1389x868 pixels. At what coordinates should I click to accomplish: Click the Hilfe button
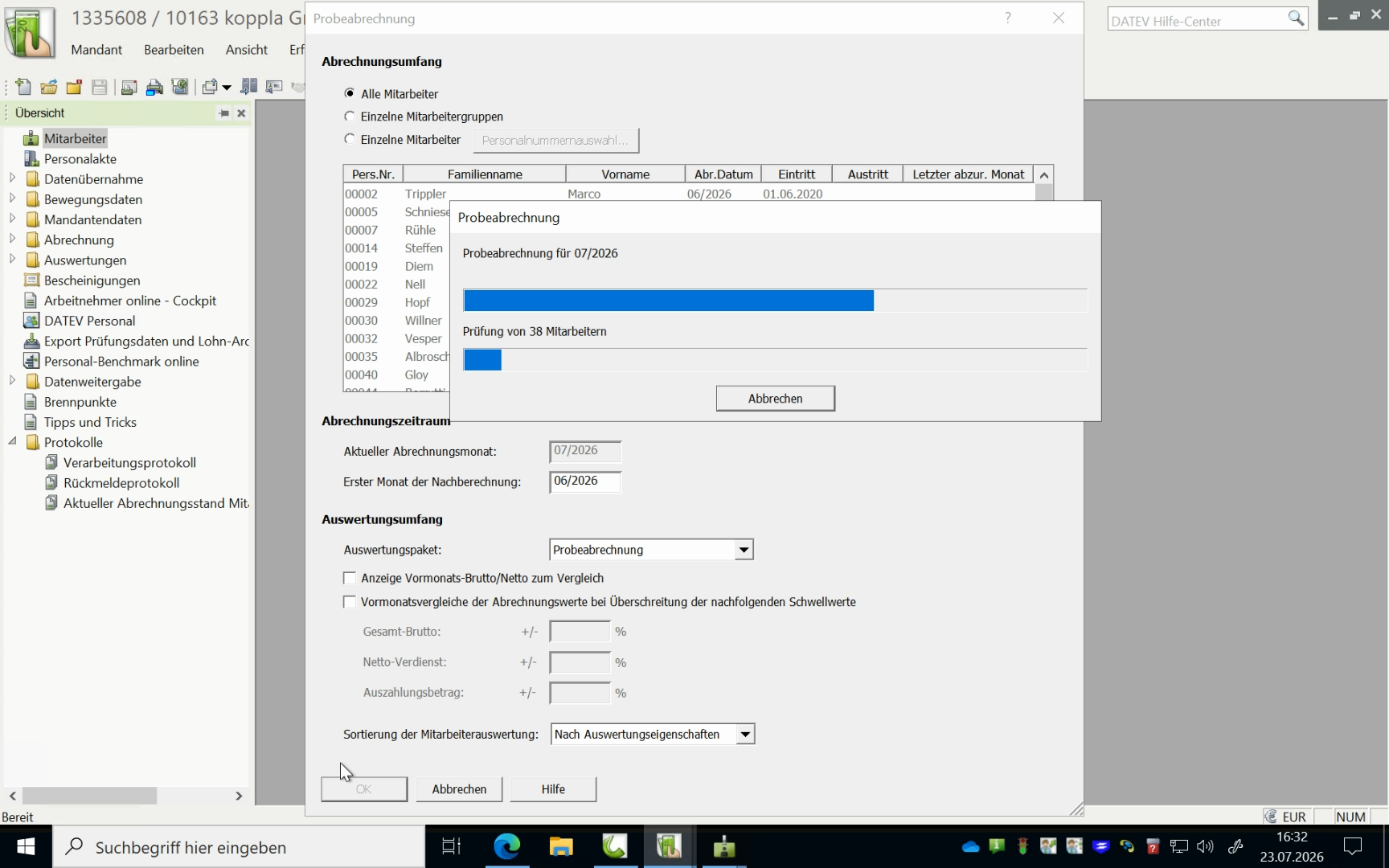pos(553,789)
